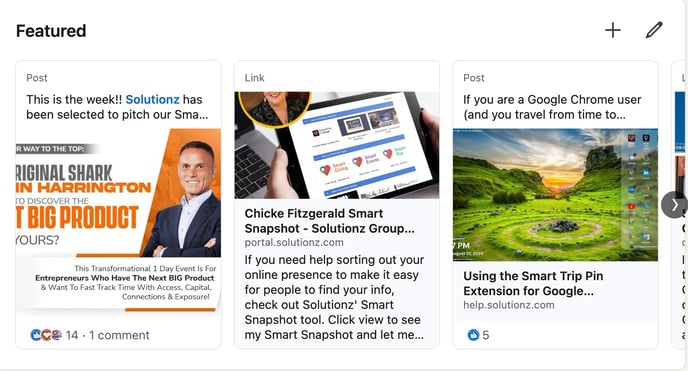
Task: Open the tablet Smart Snapshot link image
Action: point(337,145)
